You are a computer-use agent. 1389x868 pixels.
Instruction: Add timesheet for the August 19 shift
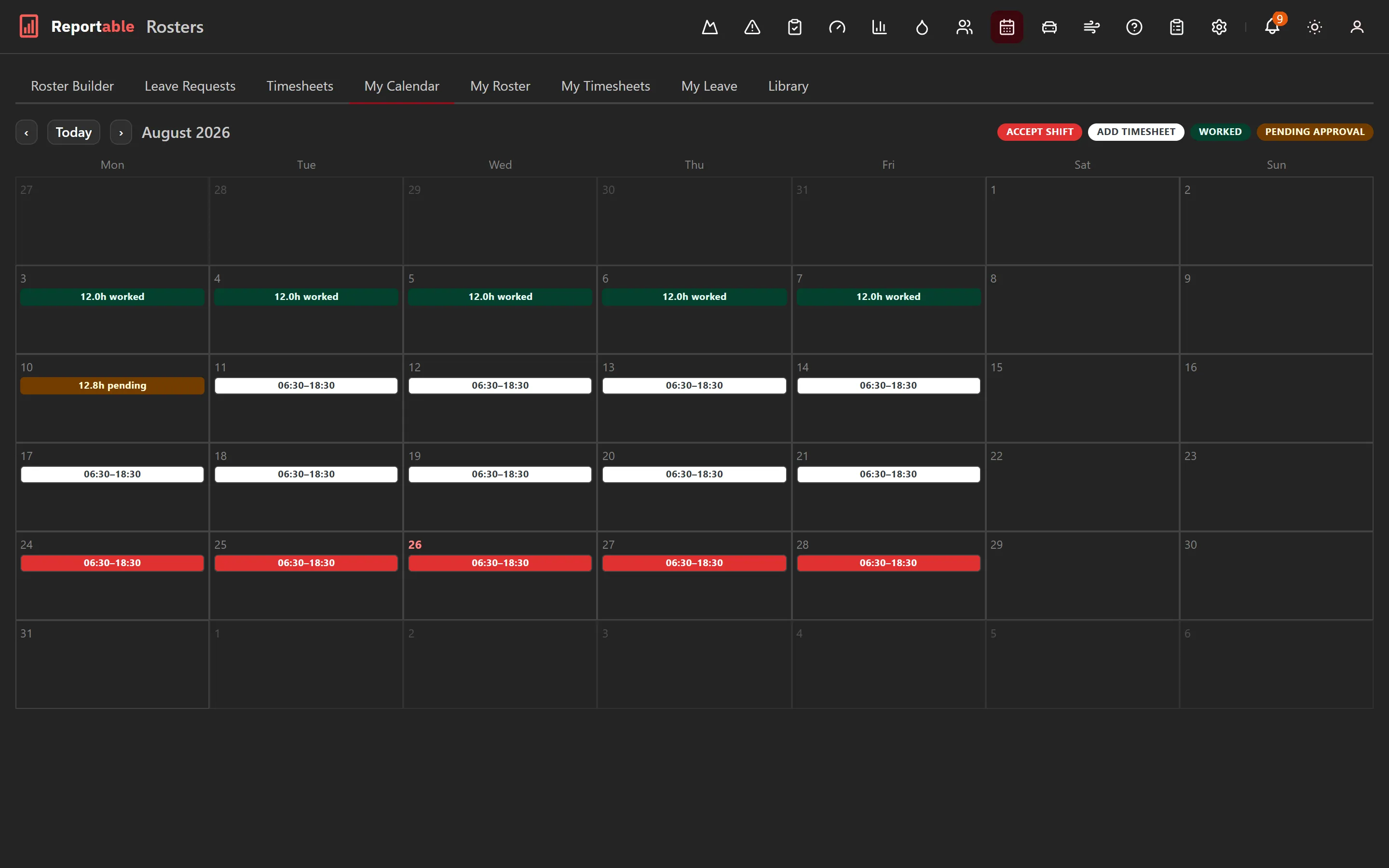pos(500,474)
